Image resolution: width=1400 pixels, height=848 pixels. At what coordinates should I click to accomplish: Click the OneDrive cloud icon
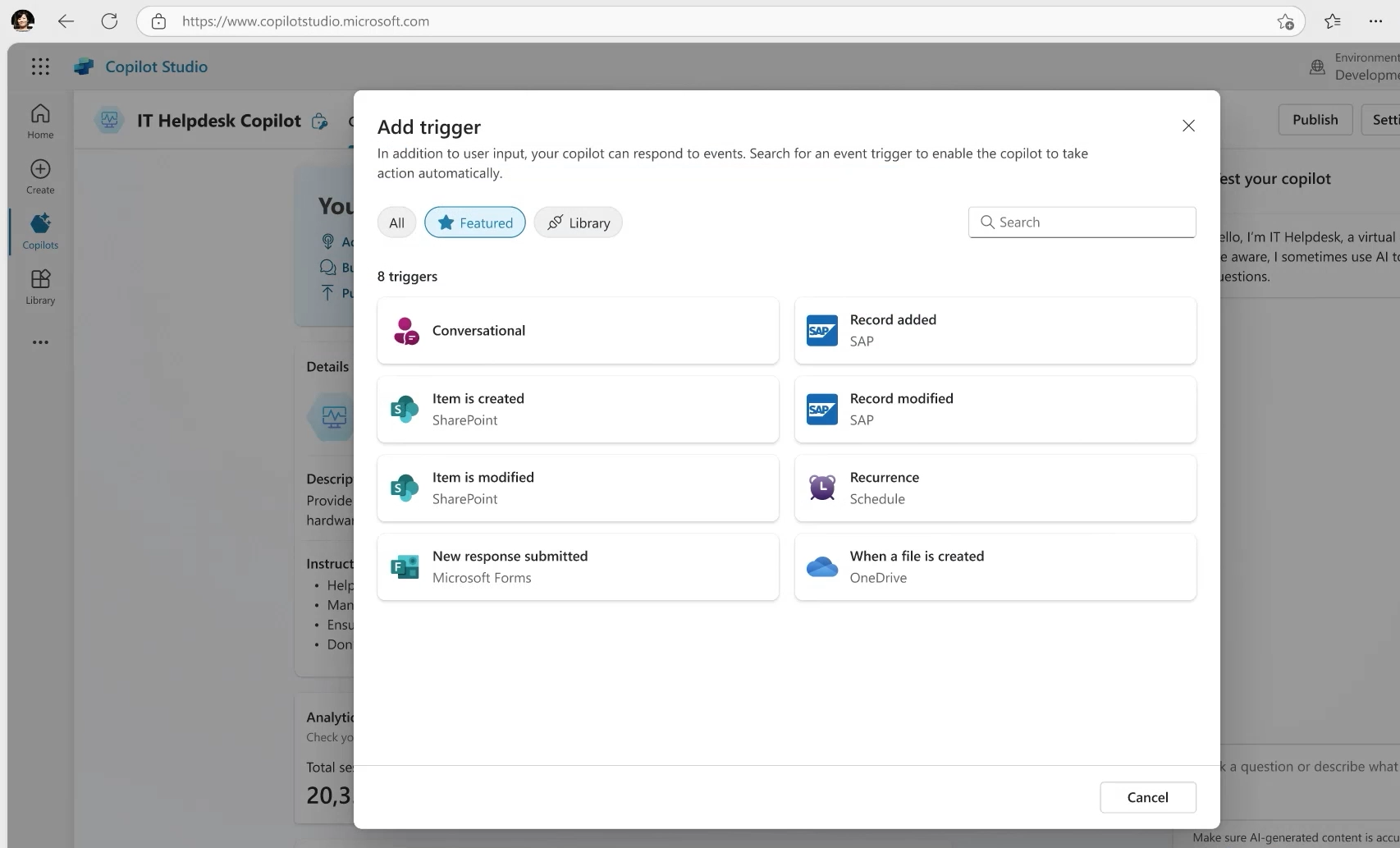point(822,567)
